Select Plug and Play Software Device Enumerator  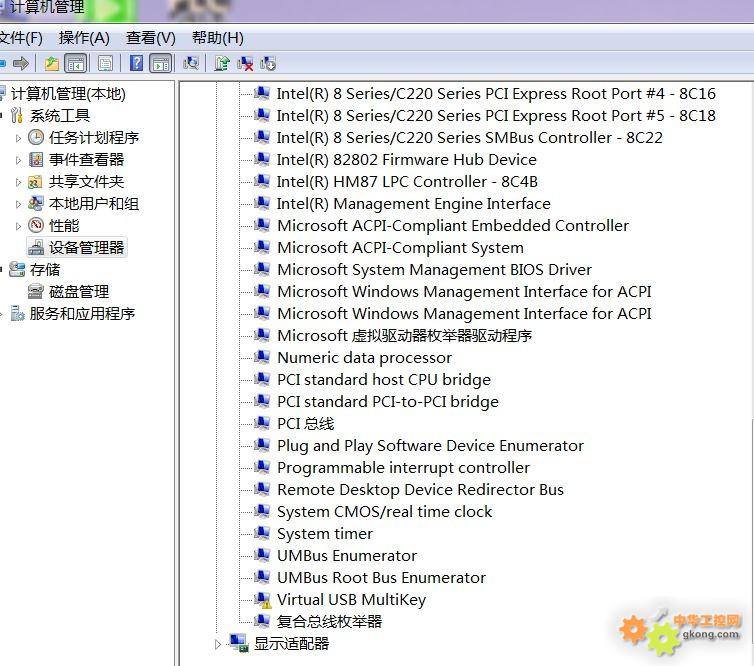430,446
